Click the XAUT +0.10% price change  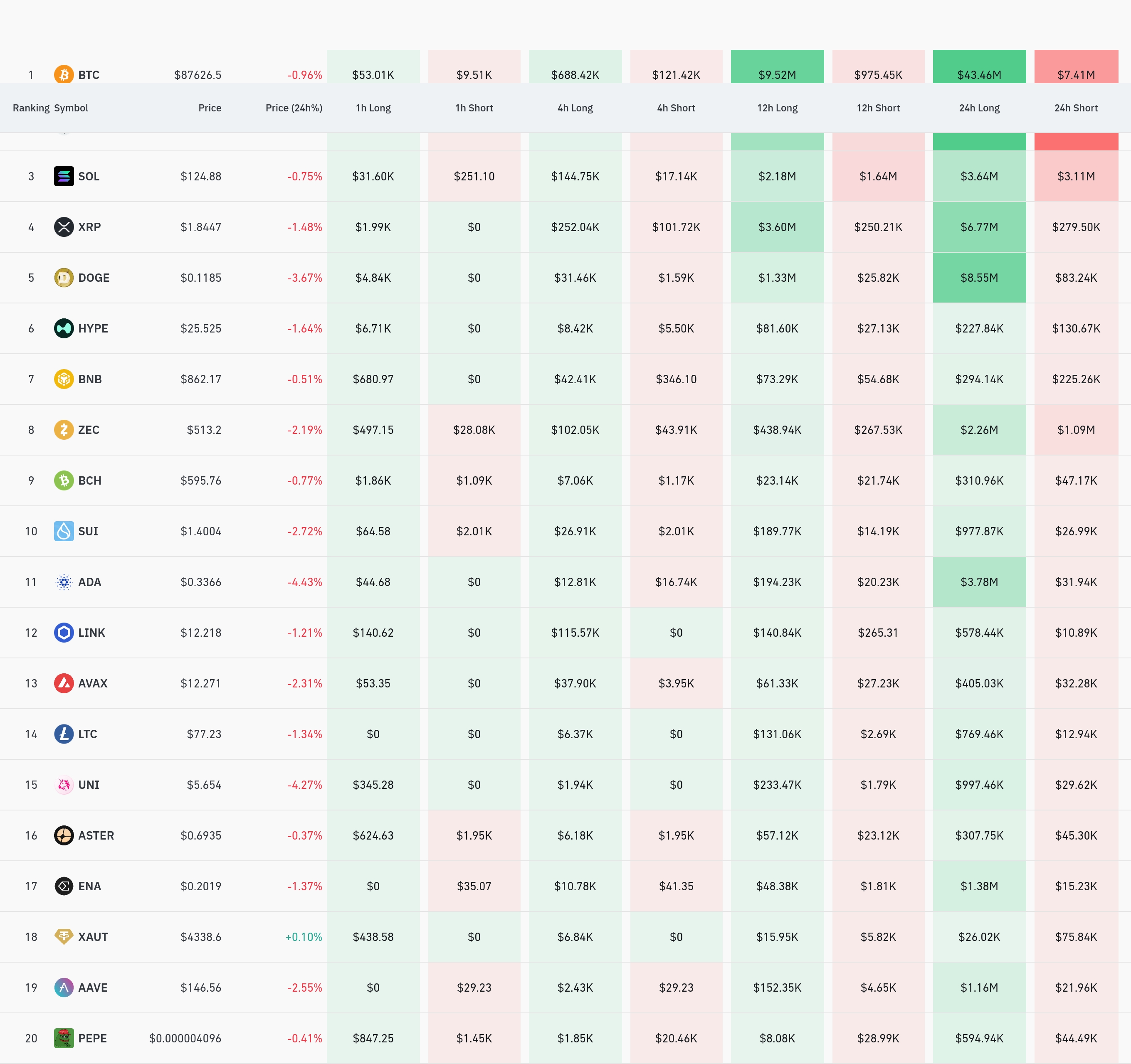click(x=303, y=937)
